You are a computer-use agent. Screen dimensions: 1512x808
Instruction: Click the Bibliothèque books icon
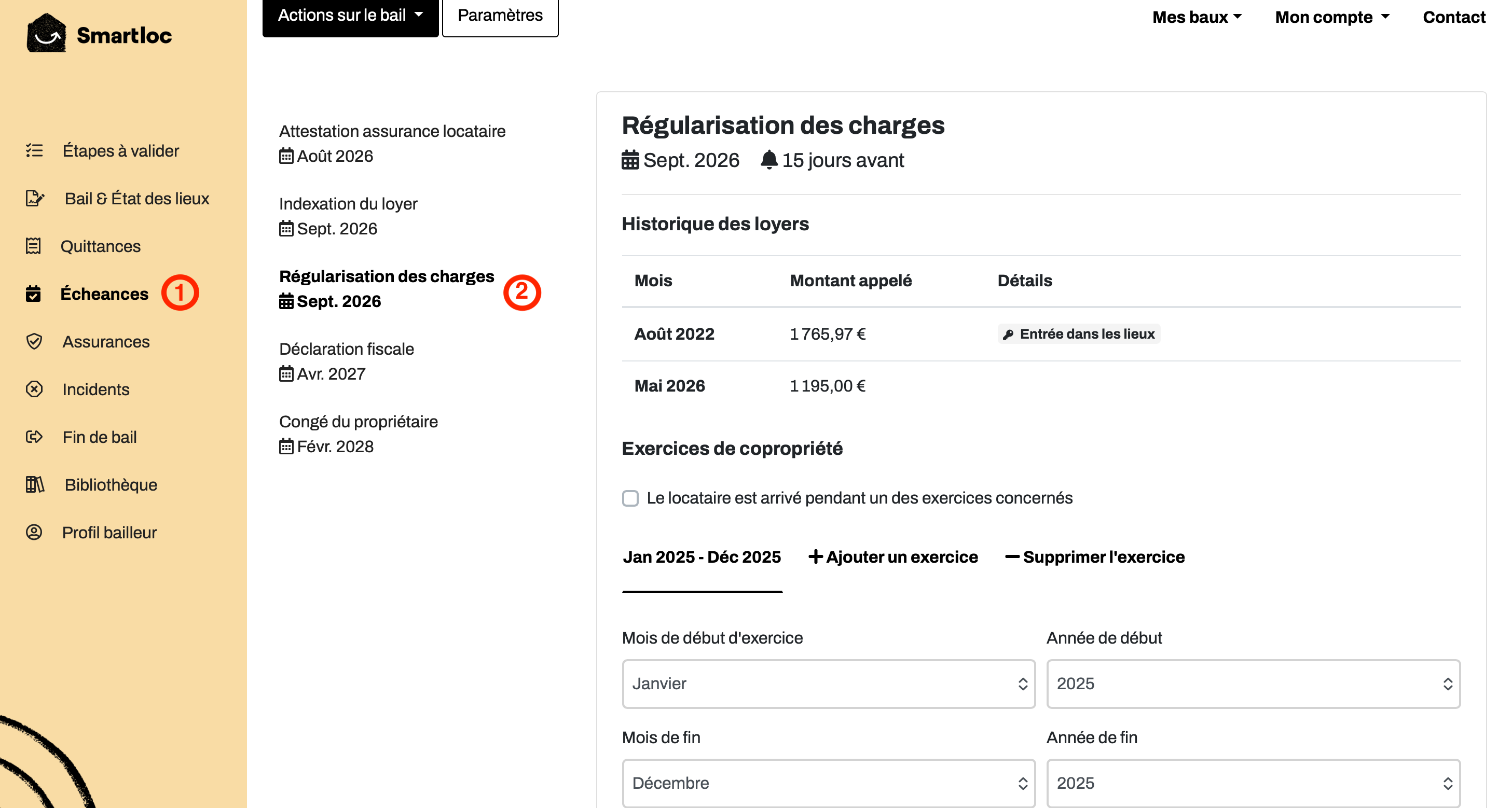pyautogui.click(x=35, y=485)
